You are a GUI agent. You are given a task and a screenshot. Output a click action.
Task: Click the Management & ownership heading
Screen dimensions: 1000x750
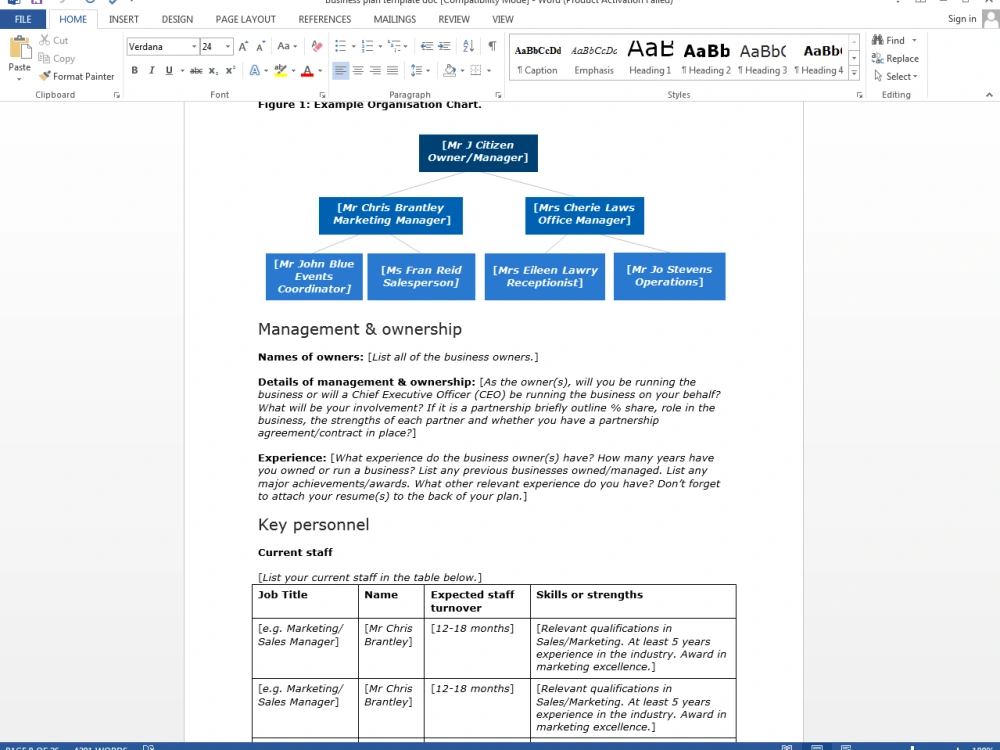(x=360, y=329)
